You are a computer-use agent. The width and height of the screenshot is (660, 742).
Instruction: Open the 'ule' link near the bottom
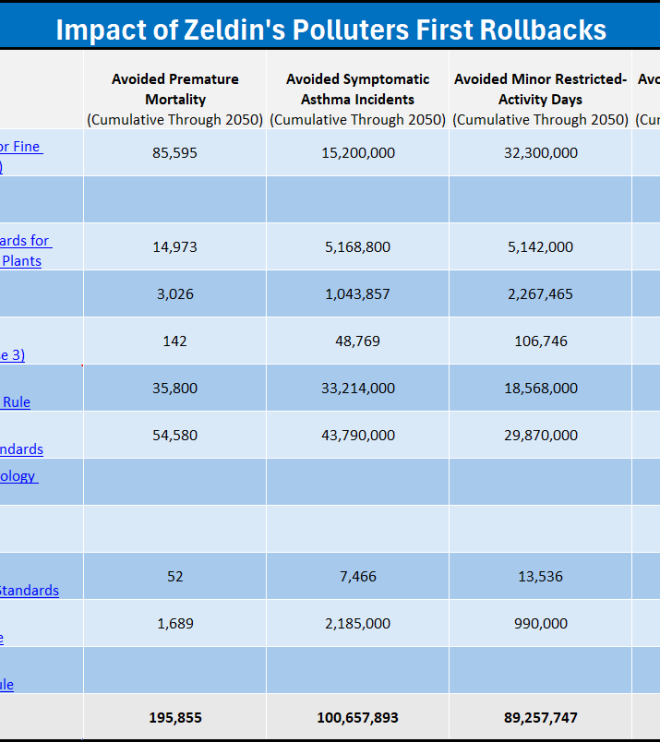pos(7,685)
